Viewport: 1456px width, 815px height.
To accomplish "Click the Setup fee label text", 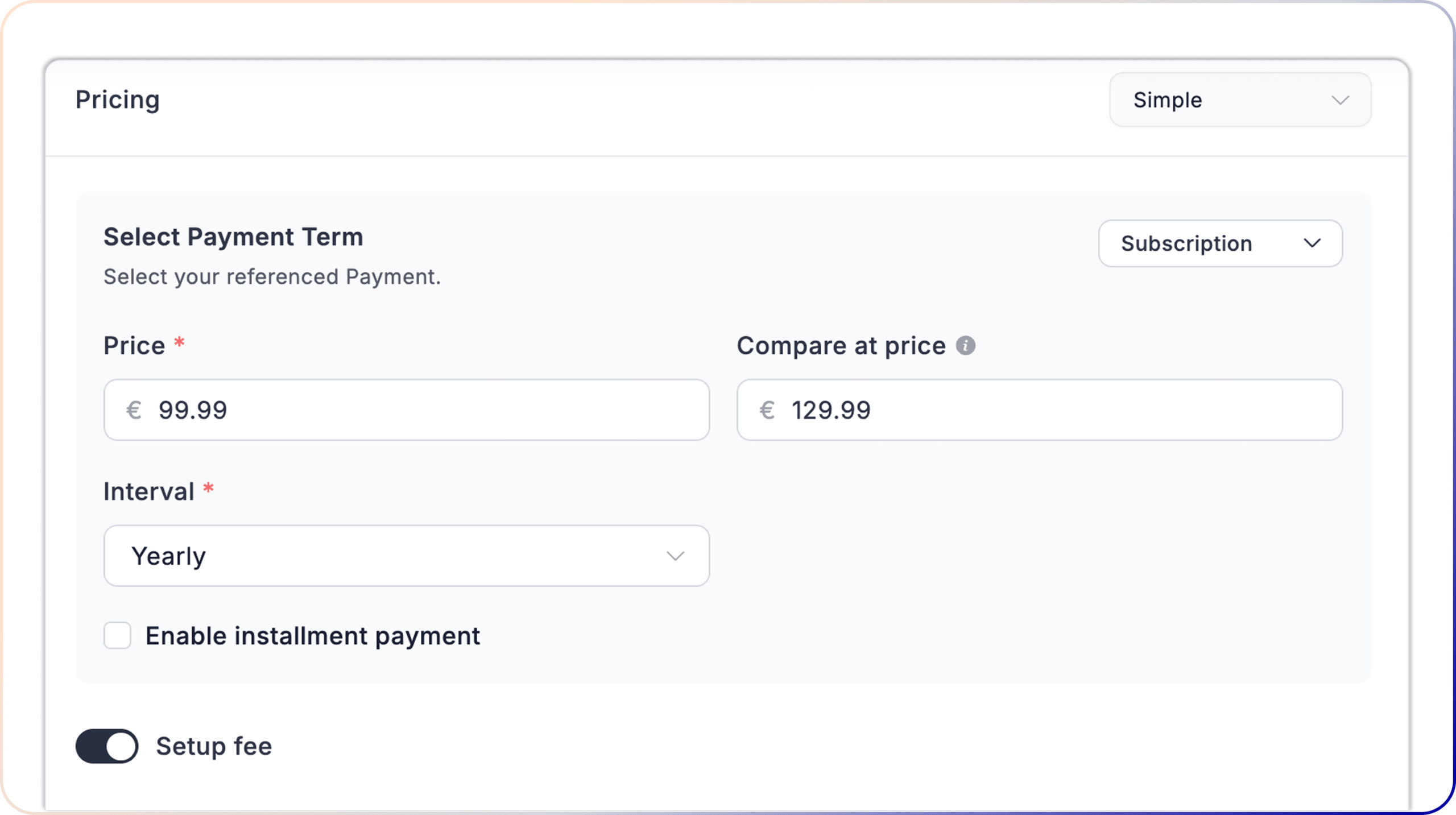I will [x=214, y=746].
